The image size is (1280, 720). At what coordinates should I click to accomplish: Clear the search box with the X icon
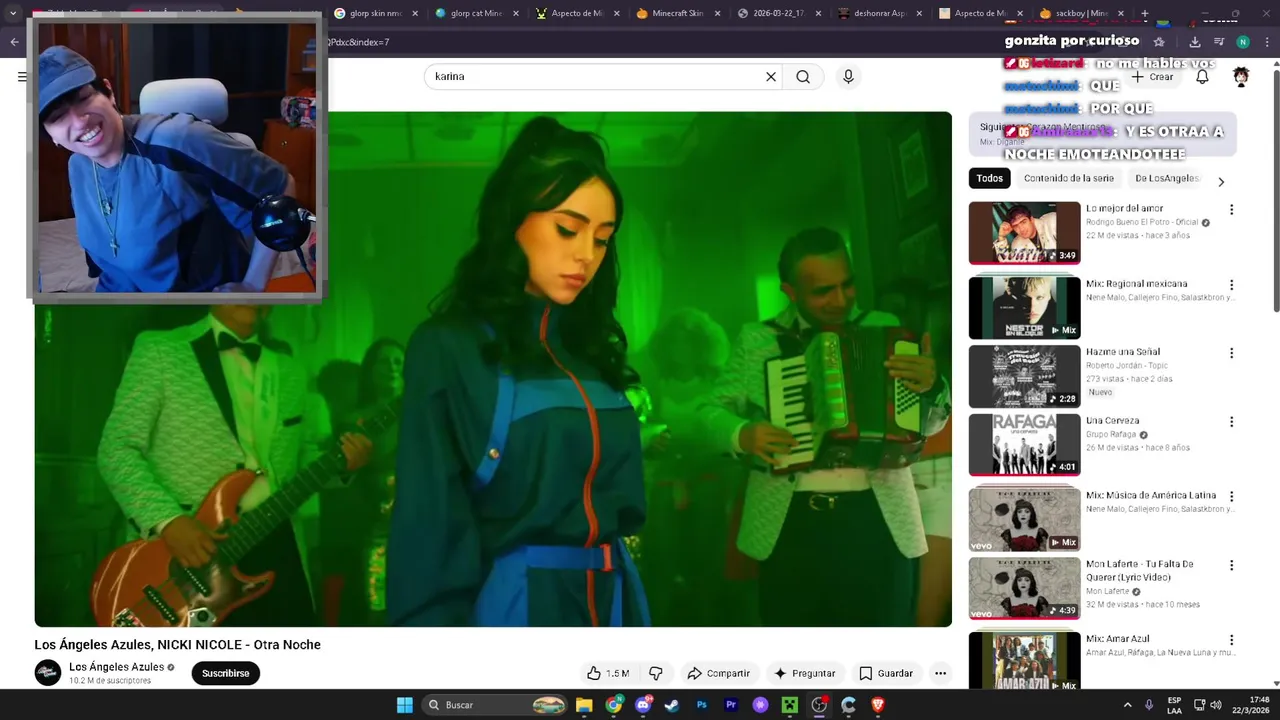[771, 77]
